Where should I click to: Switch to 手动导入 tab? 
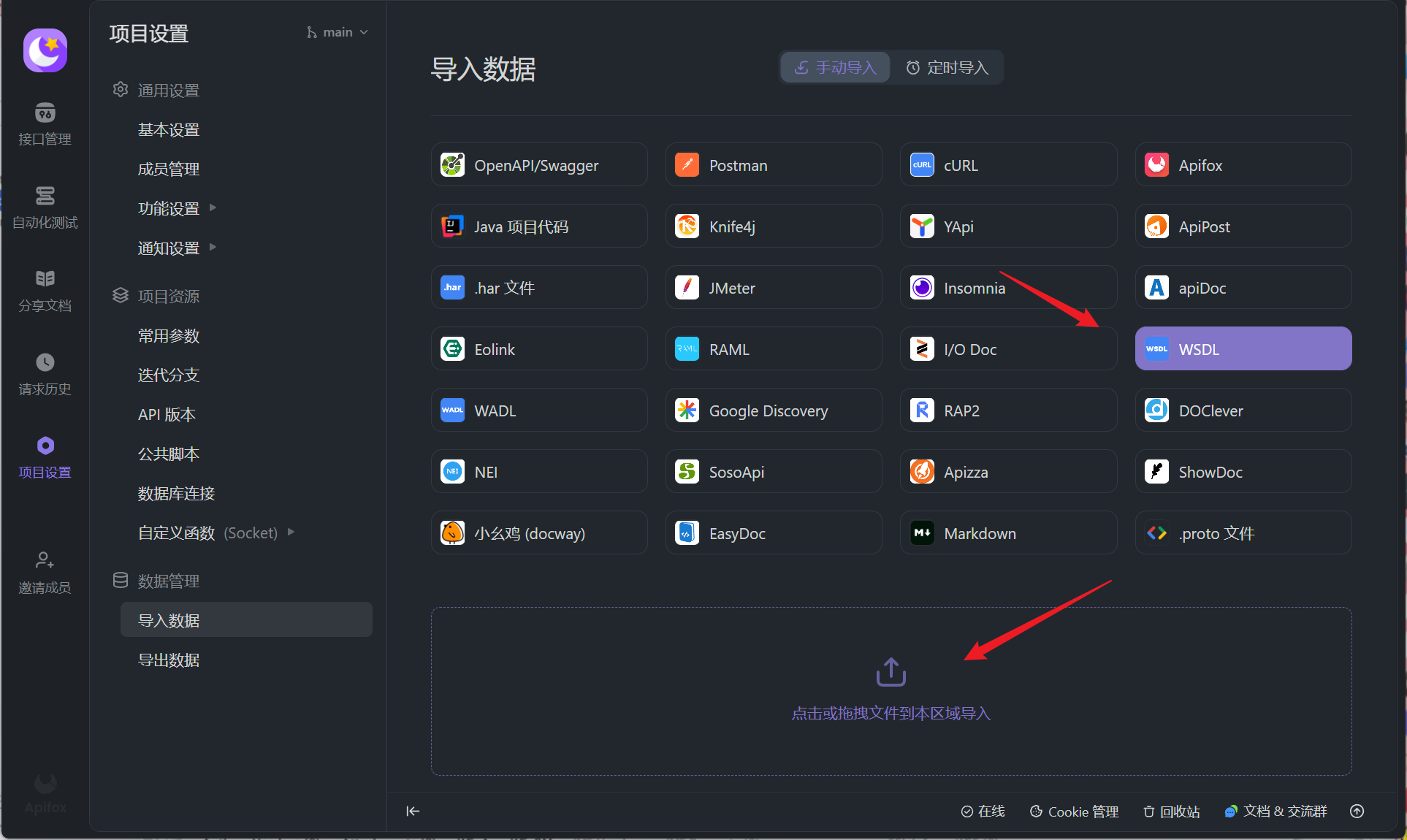coord(836,68)
